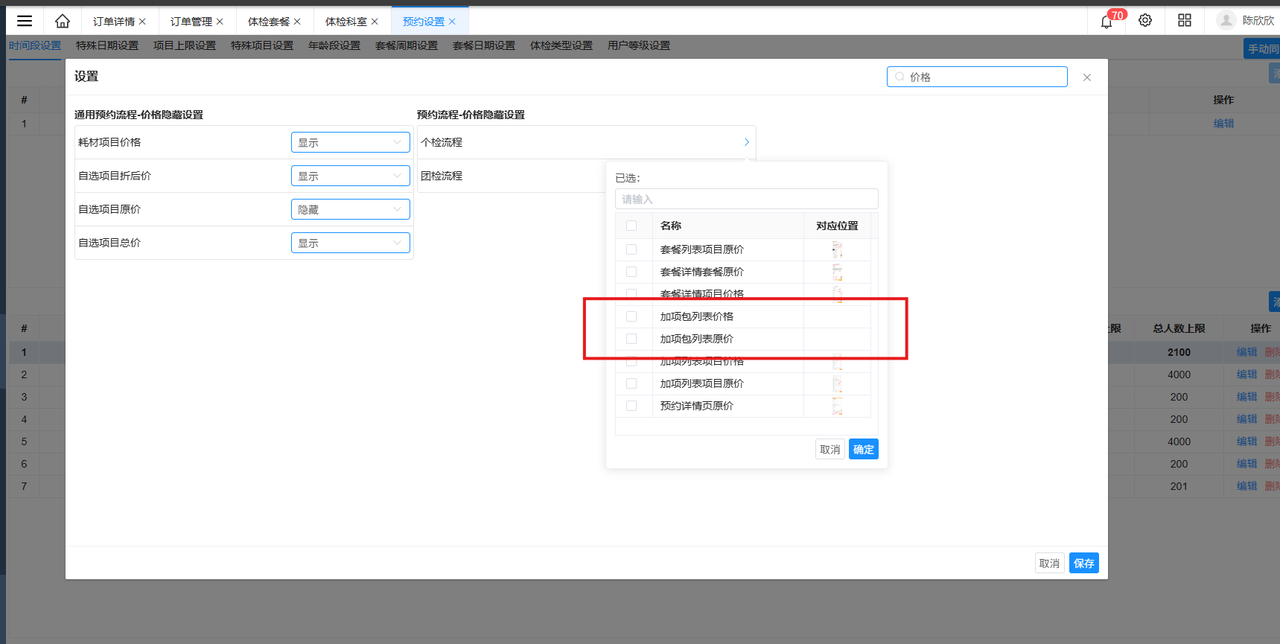Click 确定 in the selection popup
The width and height of the screenshot is (1280, 644).
(x=863, y=450)
